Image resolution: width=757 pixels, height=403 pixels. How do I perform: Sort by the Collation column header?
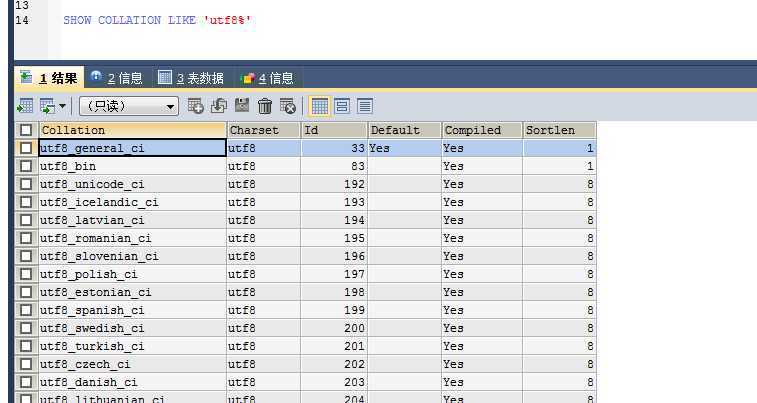pos(132,130)
